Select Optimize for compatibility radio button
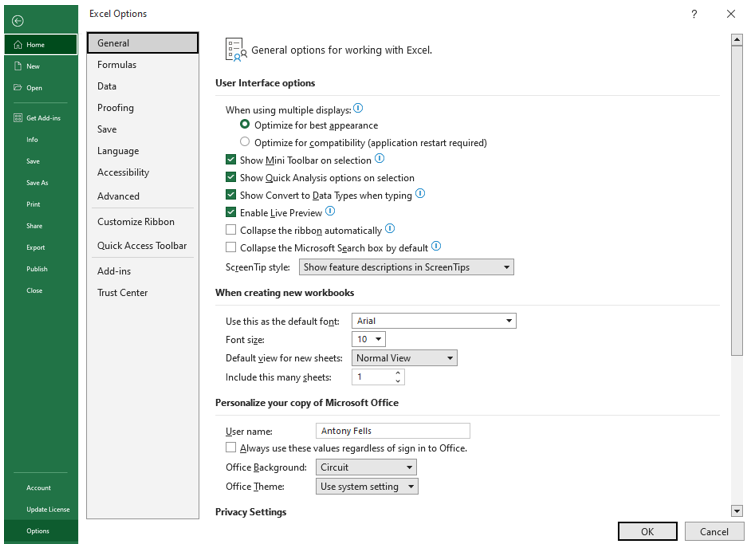Image resolution: width=753 pixels, height=550 pixels. [245, 142]
